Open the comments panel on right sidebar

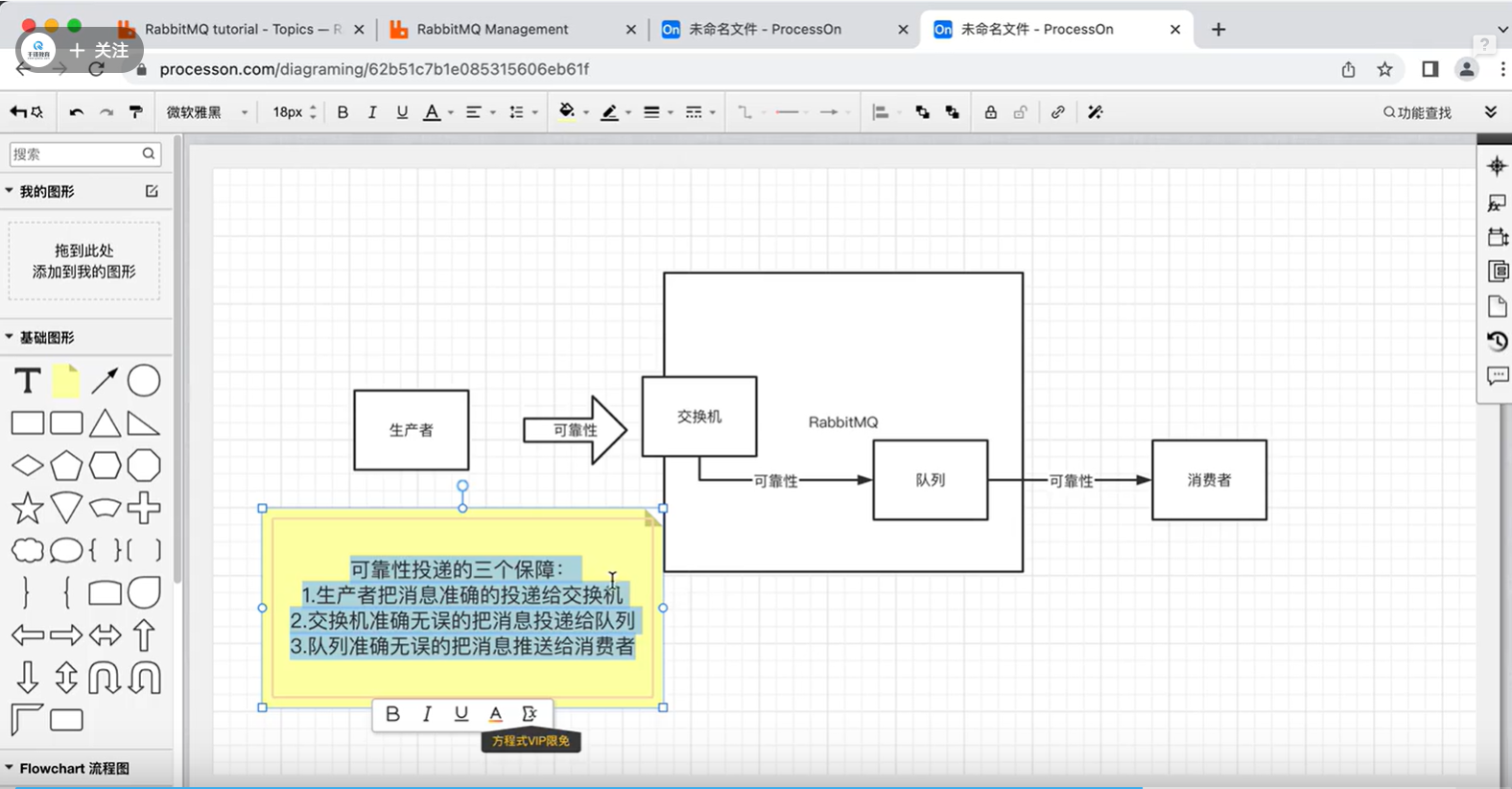(1498, 375)
